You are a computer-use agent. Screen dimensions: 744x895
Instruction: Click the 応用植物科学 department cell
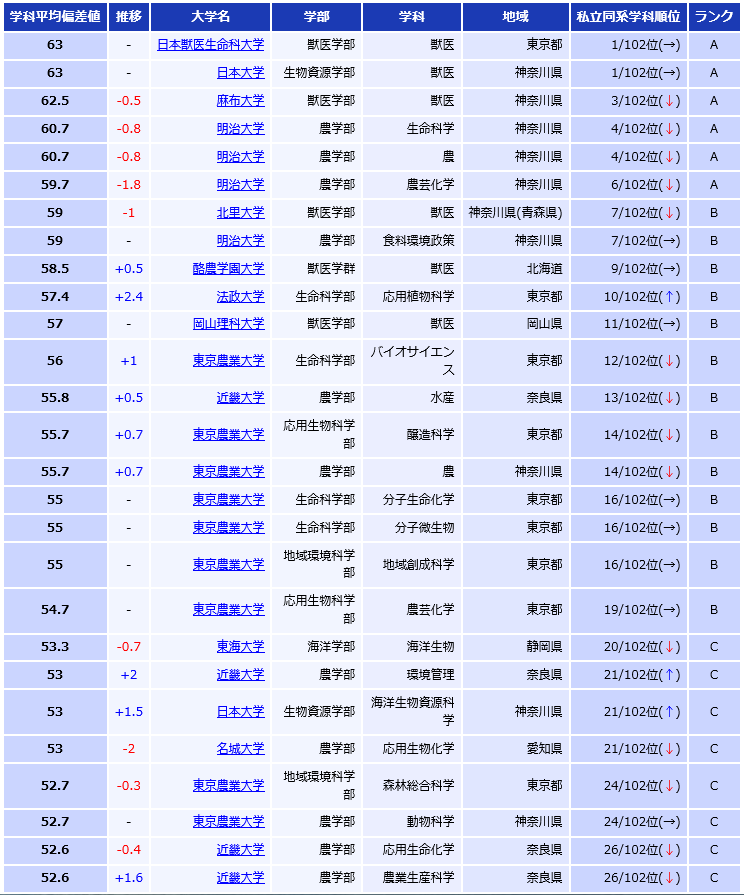412,296
